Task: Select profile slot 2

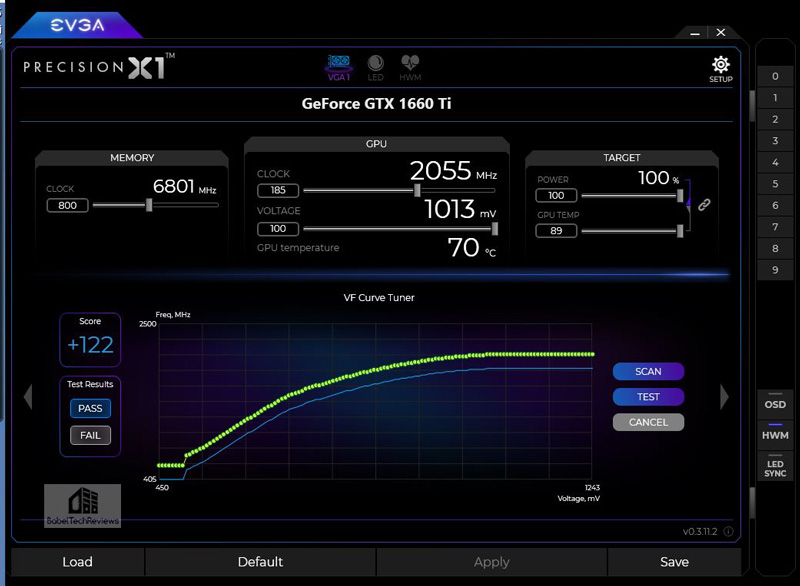Action: coord(775,119)
